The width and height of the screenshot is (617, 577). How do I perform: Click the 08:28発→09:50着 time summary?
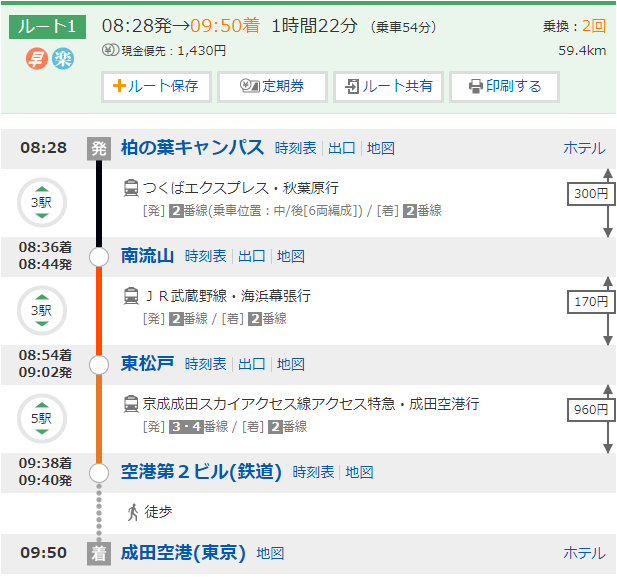181,26
